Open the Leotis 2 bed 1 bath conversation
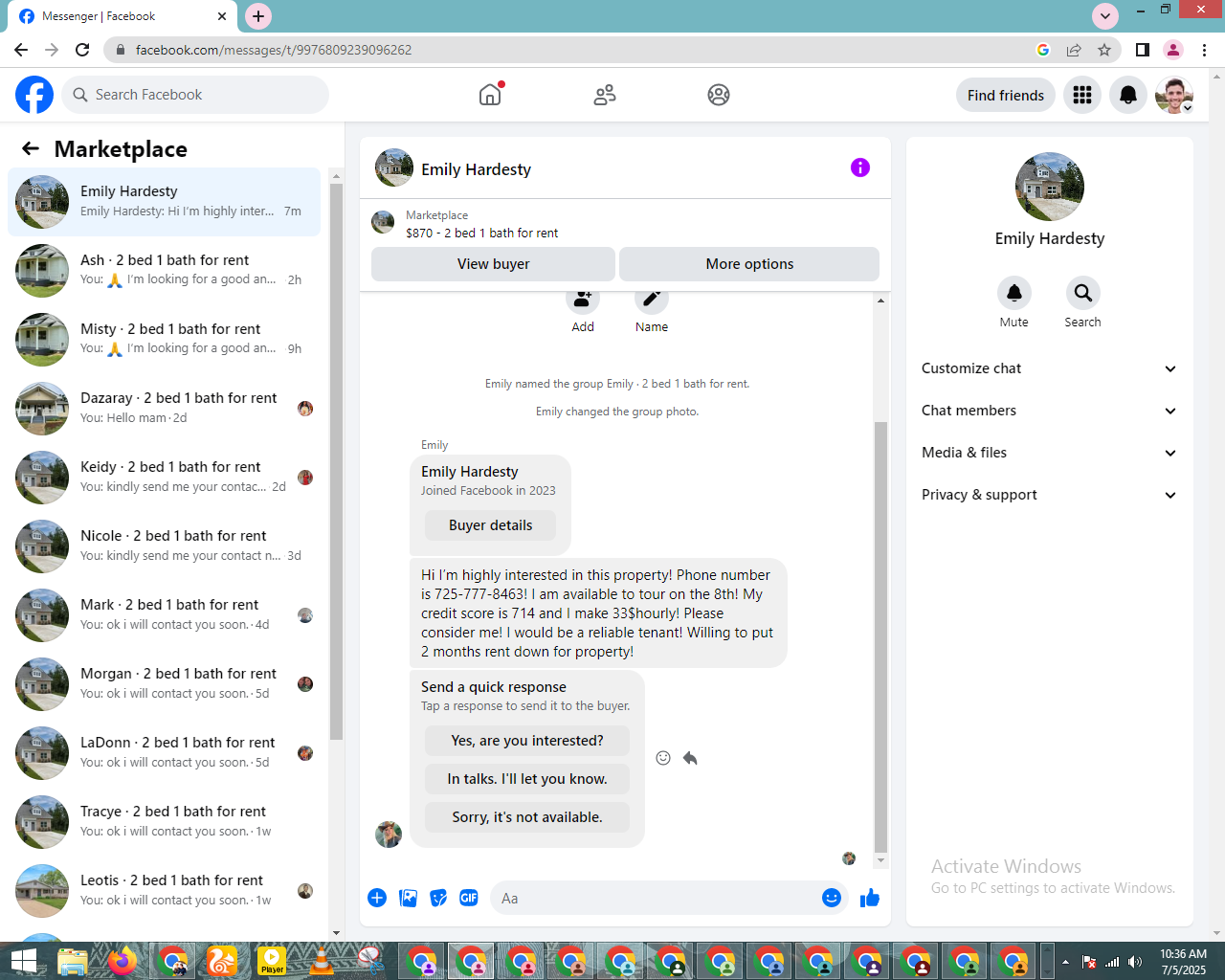Viewport: 1225px width, 980px height. [x=165, y=891]
